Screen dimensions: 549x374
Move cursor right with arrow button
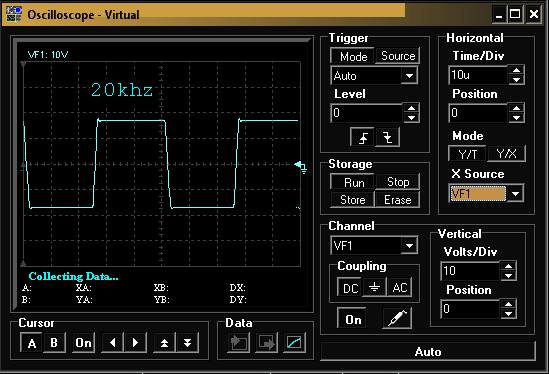(135, 342)
